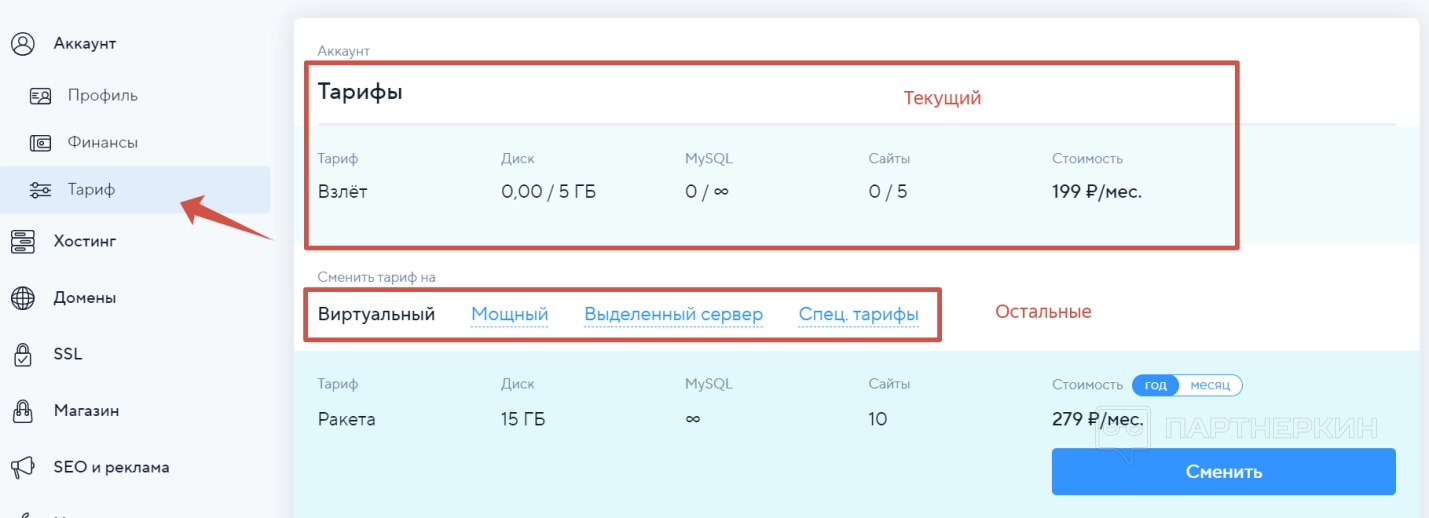Click the SEO megaphone icon

pyautogui.click(x=23, y=467)
